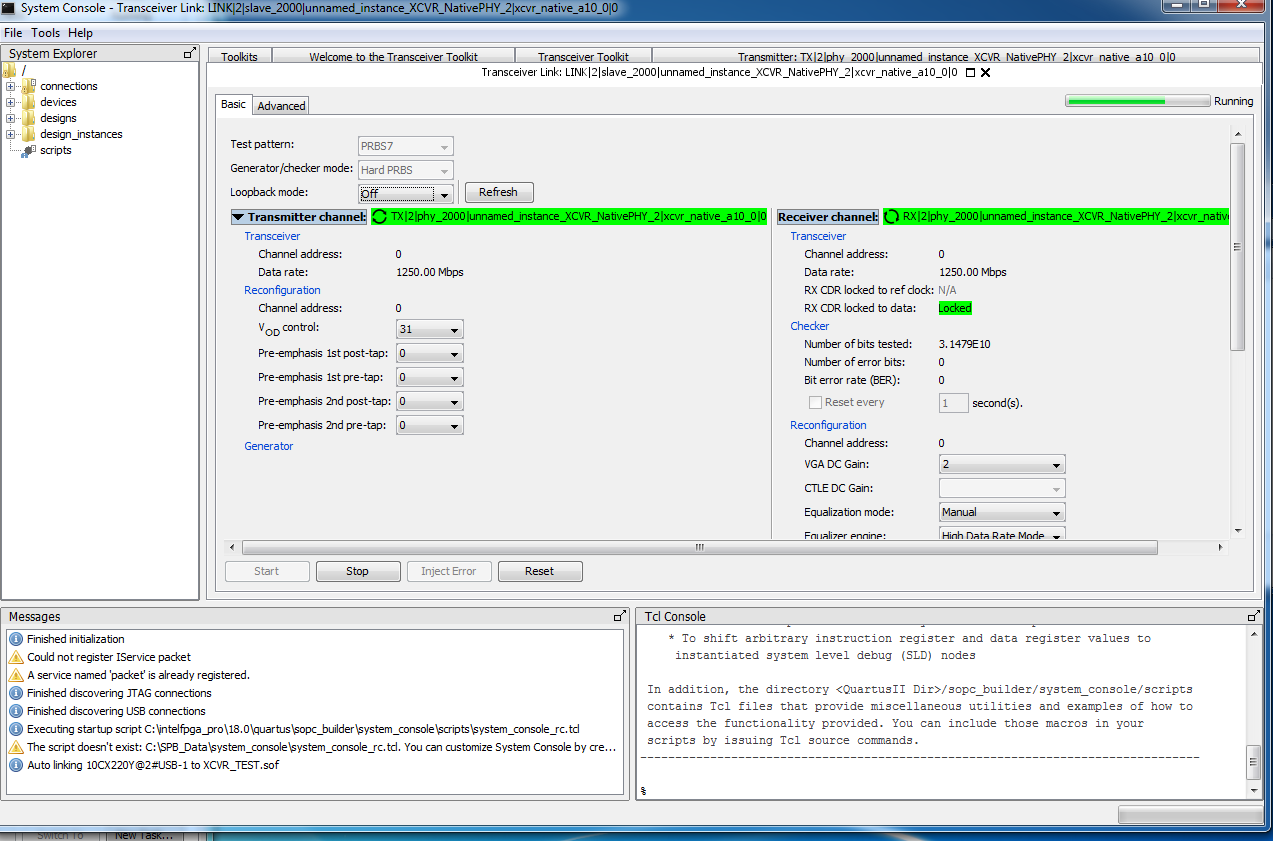Click the horizontal scrollbar in link panel
The height and width of the screenshot is (841, 1273).
[700, 547]
